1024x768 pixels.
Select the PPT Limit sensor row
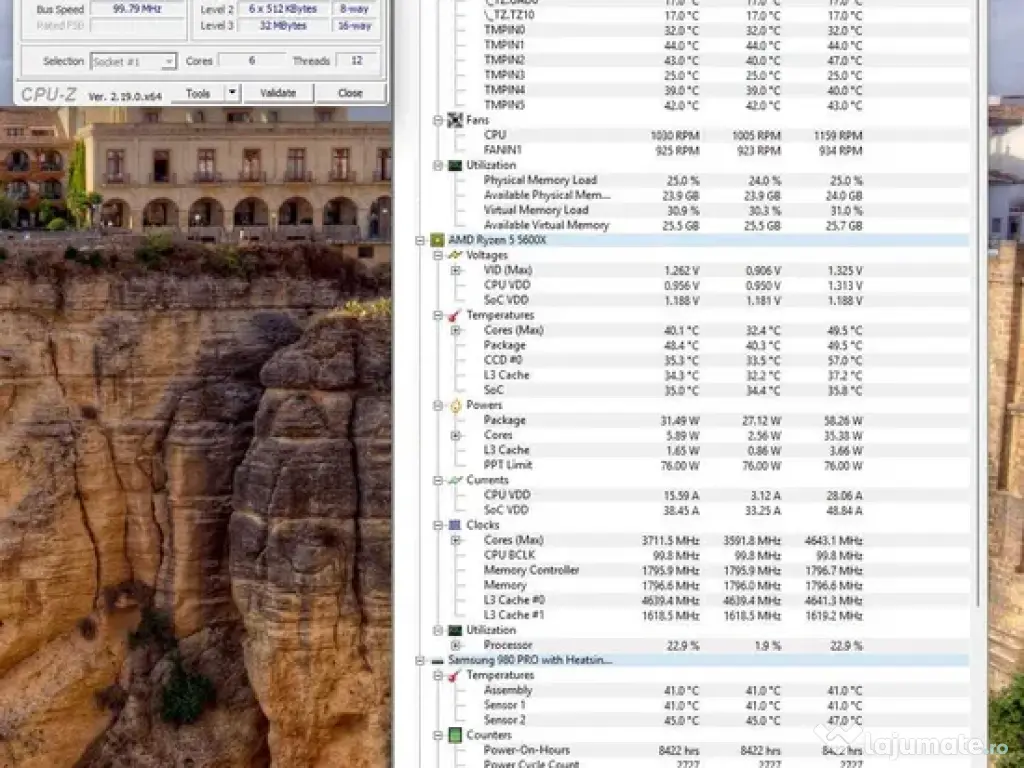point(508,465)
